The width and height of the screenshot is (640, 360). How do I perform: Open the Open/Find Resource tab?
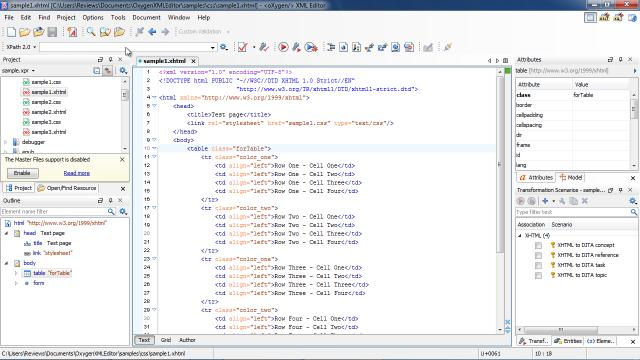coord(67,188)
